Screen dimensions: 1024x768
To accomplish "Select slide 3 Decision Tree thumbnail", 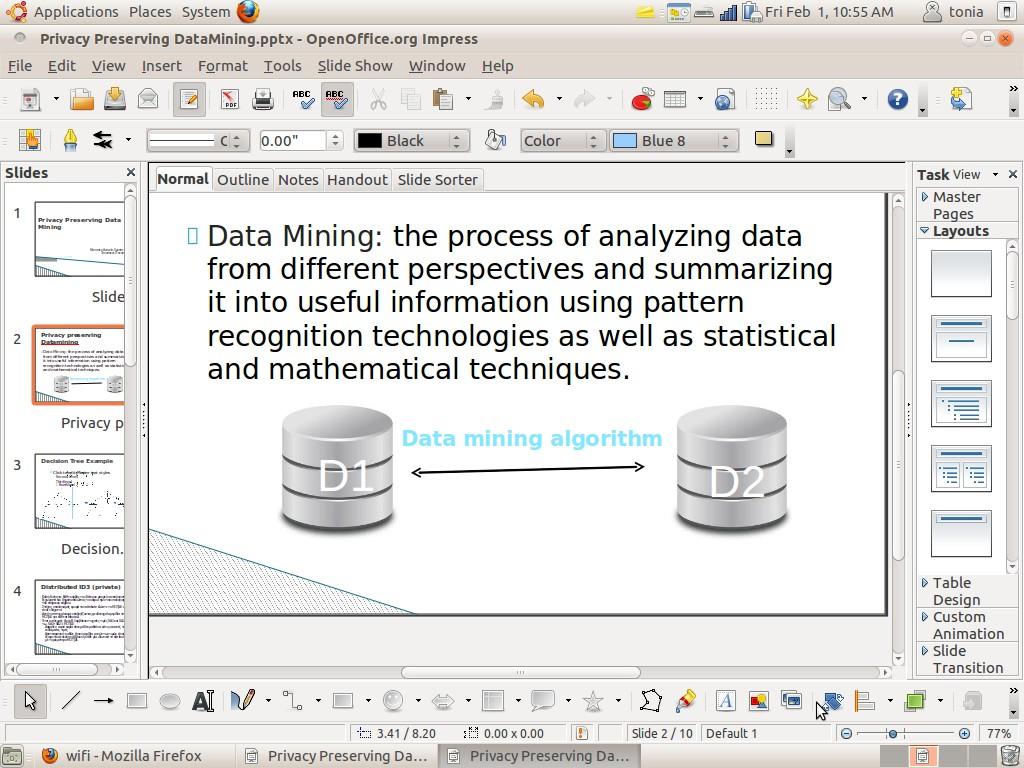I will [79, 492].
